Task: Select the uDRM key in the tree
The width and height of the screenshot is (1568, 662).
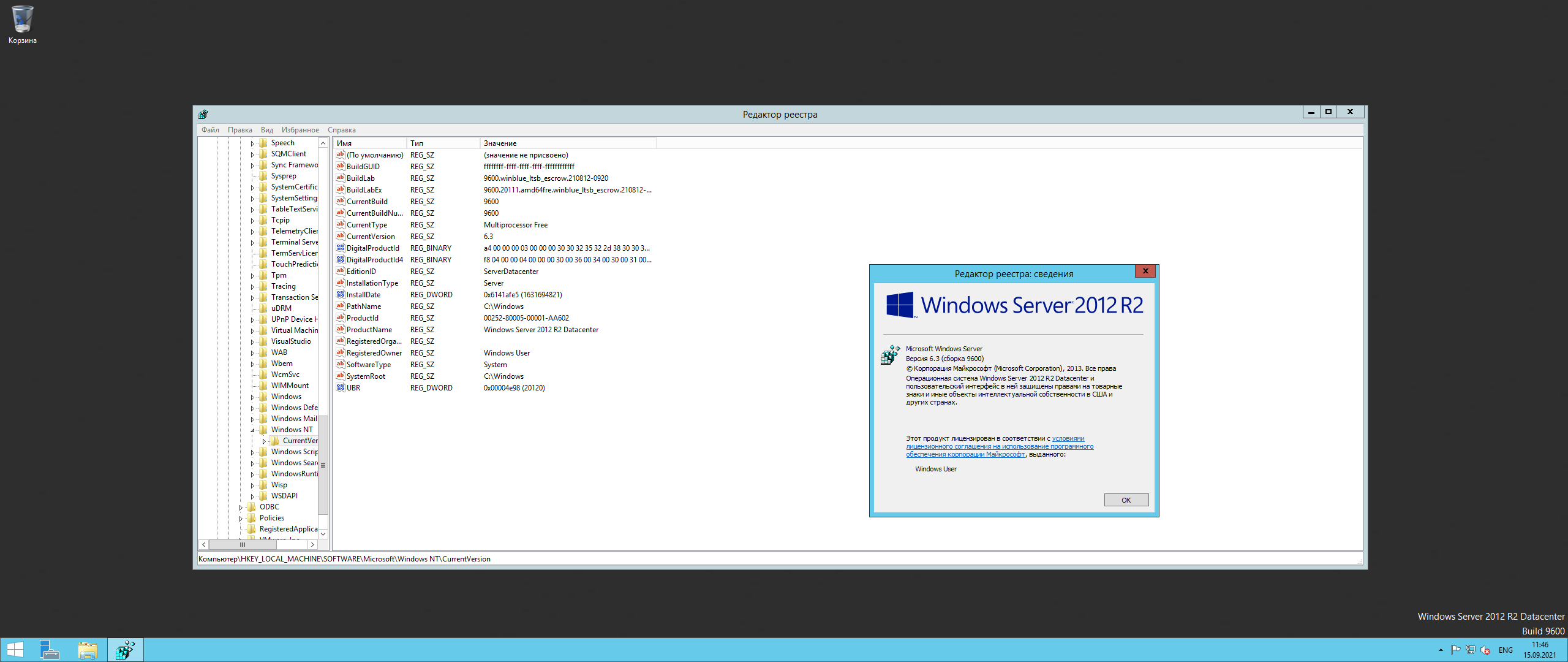Action: (281, 308)
